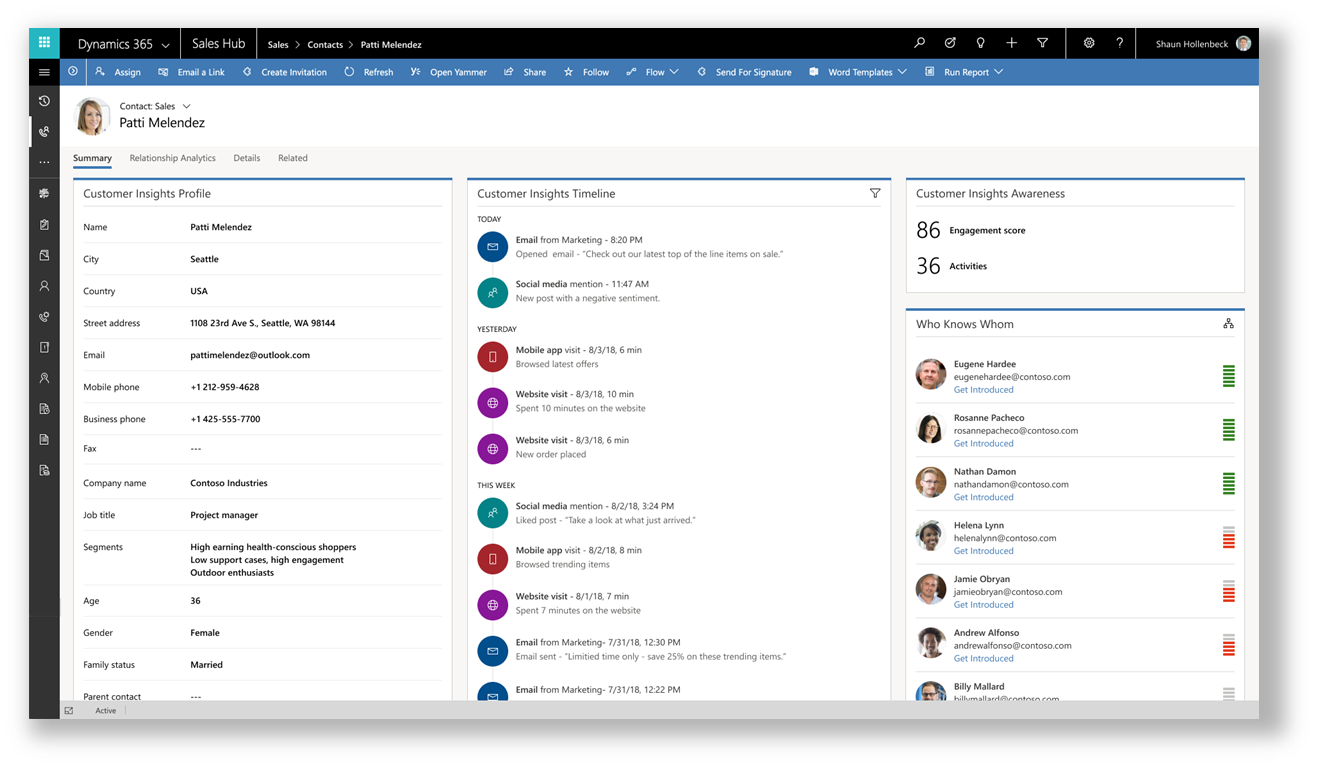The image size is (1317, 767).
Task: Click the plus quick create icon
Action: coord(1011,43)
